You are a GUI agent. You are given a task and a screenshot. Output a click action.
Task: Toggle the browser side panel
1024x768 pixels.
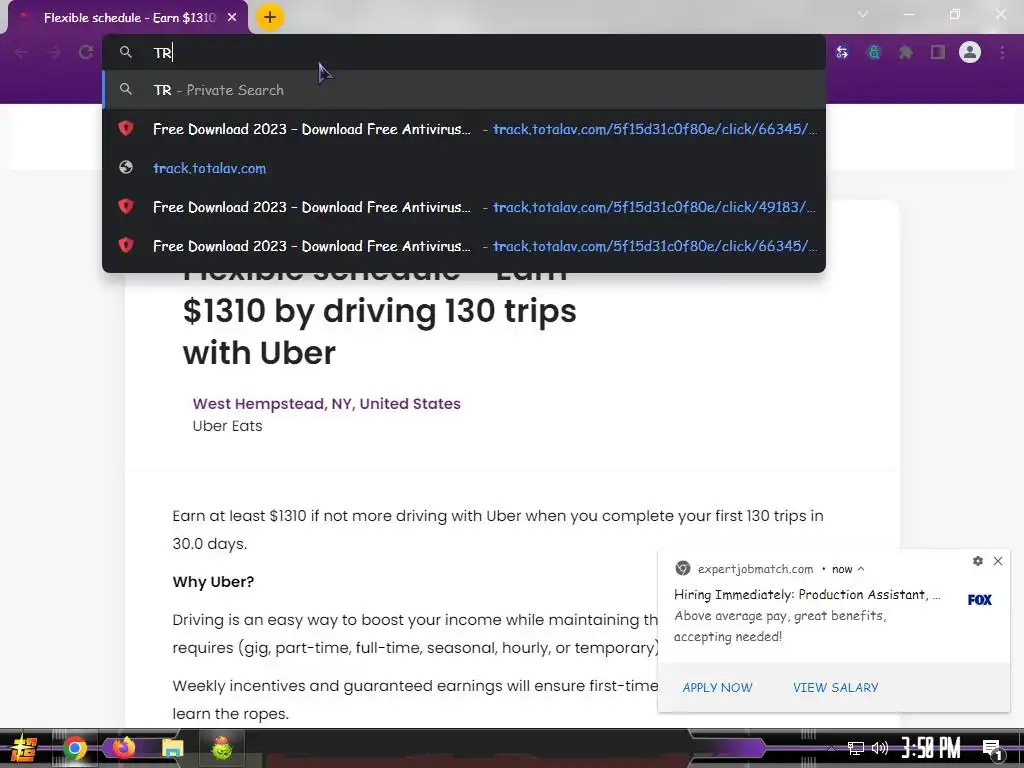click(x=938, y=52)
